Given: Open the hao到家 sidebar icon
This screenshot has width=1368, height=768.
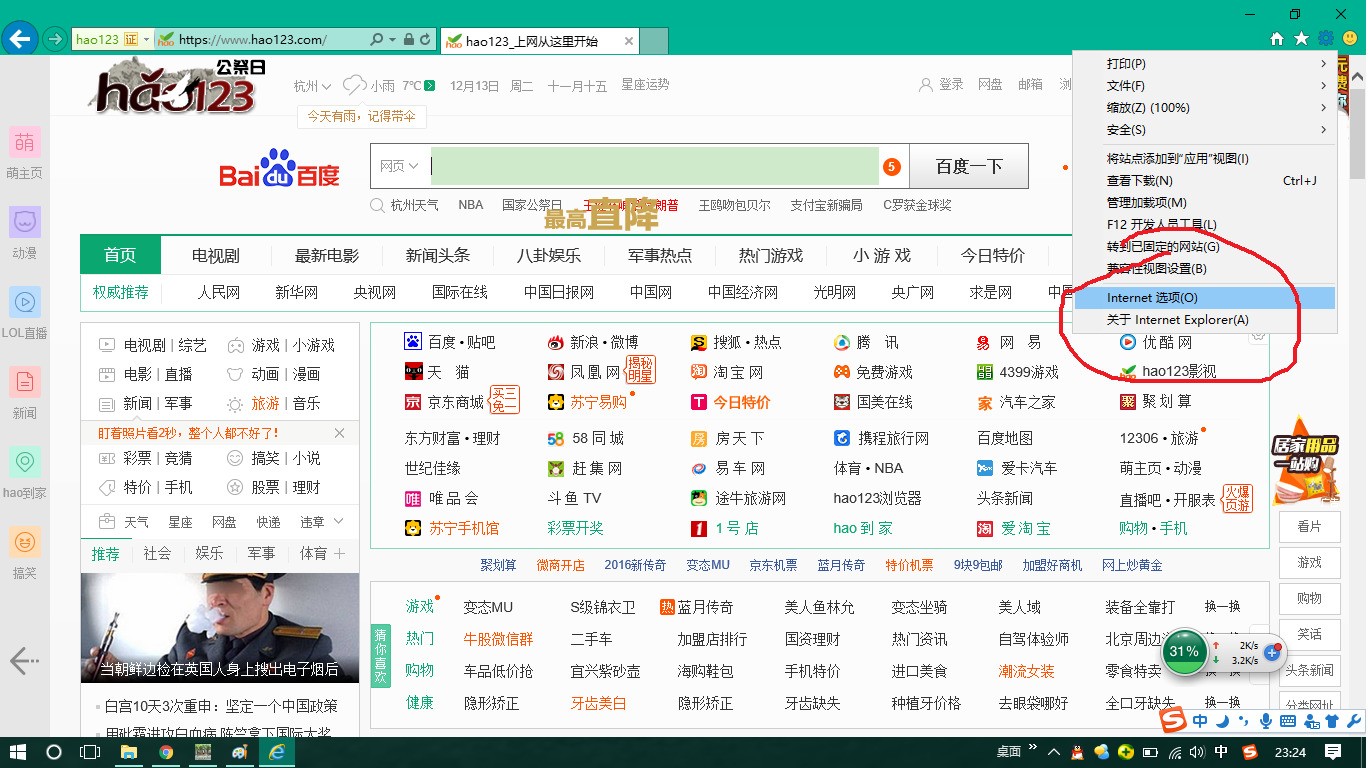Looking at the screenshot, I should (x=24, y=461).
